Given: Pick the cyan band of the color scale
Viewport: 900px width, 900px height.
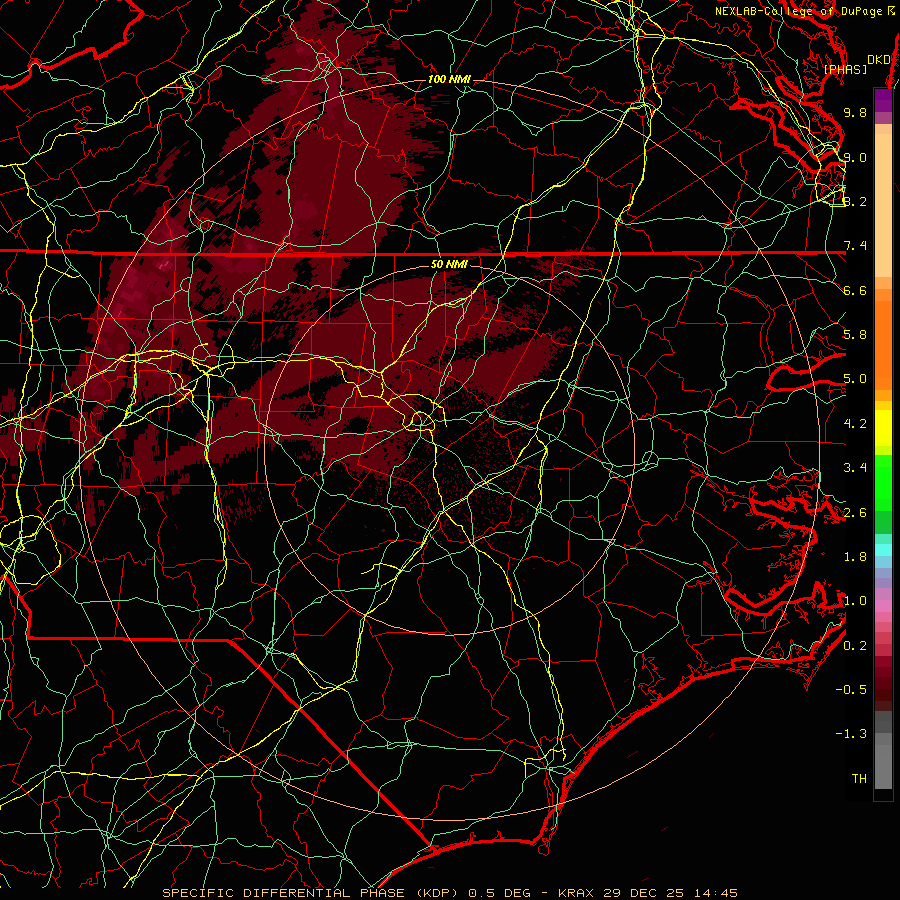Looking at the screenshot, I should pyautogui.click(x=883, y=550).
